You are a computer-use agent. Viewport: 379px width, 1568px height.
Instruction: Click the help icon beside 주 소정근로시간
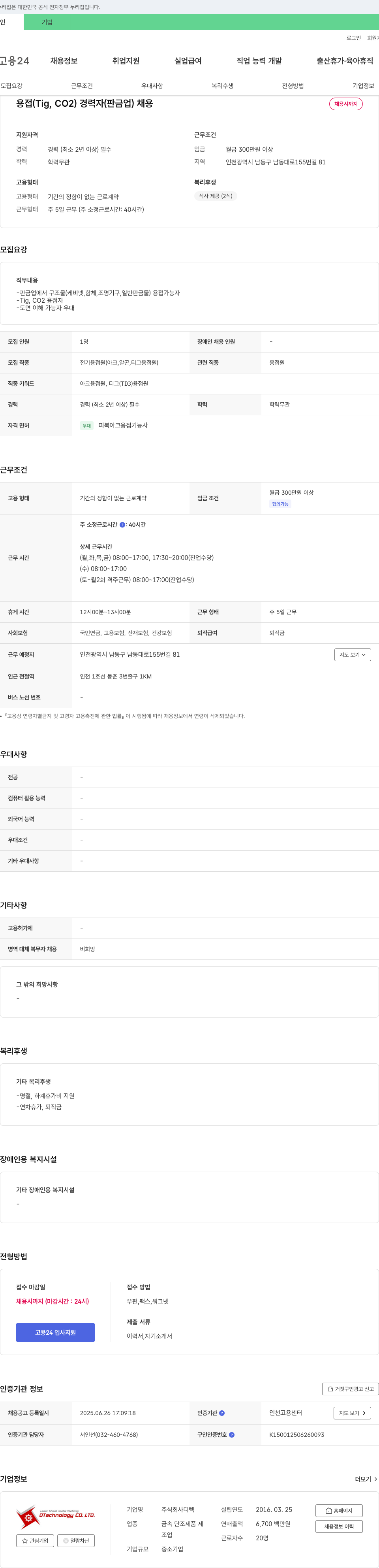tap(122, 525)
